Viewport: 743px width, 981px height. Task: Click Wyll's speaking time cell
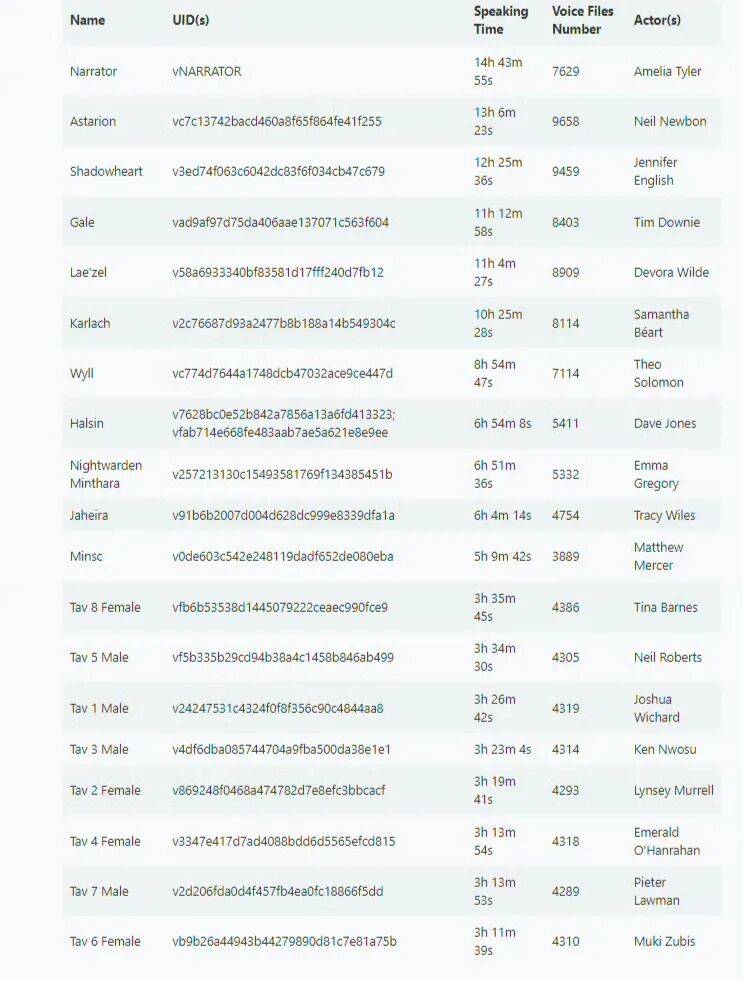497,373
